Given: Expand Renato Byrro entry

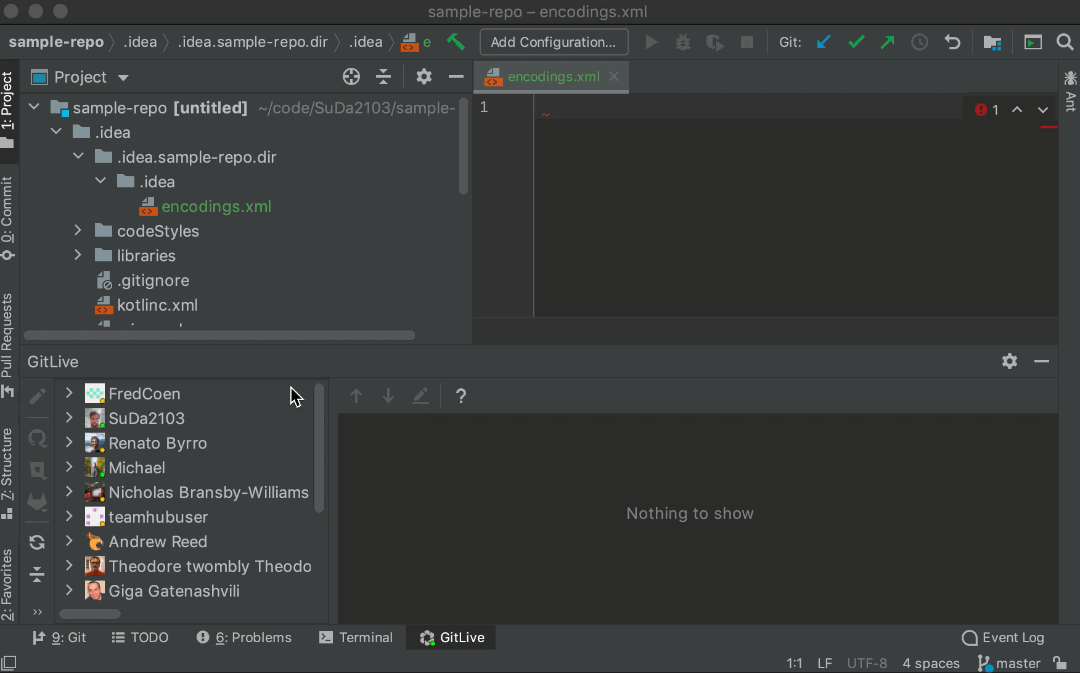Looking at the screenshot, I should click(69, 442).
